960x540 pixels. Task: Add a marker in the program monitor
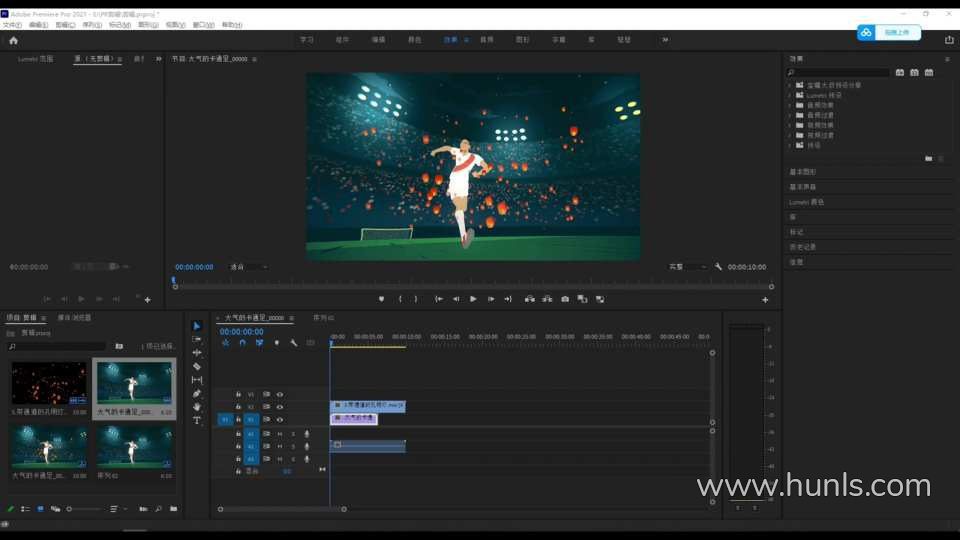(381, 299)
